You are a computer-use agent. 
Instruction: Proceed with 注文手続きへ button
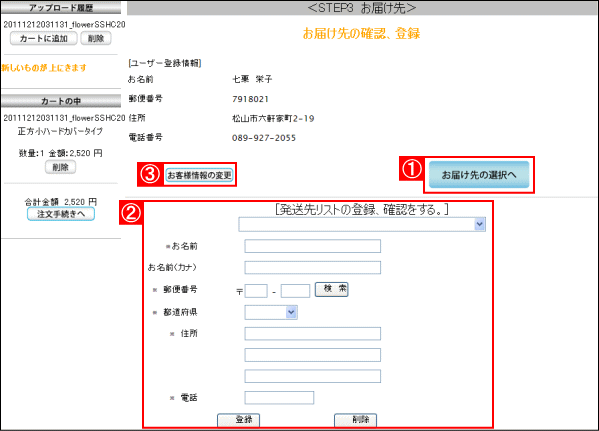(x=61, y=214)
